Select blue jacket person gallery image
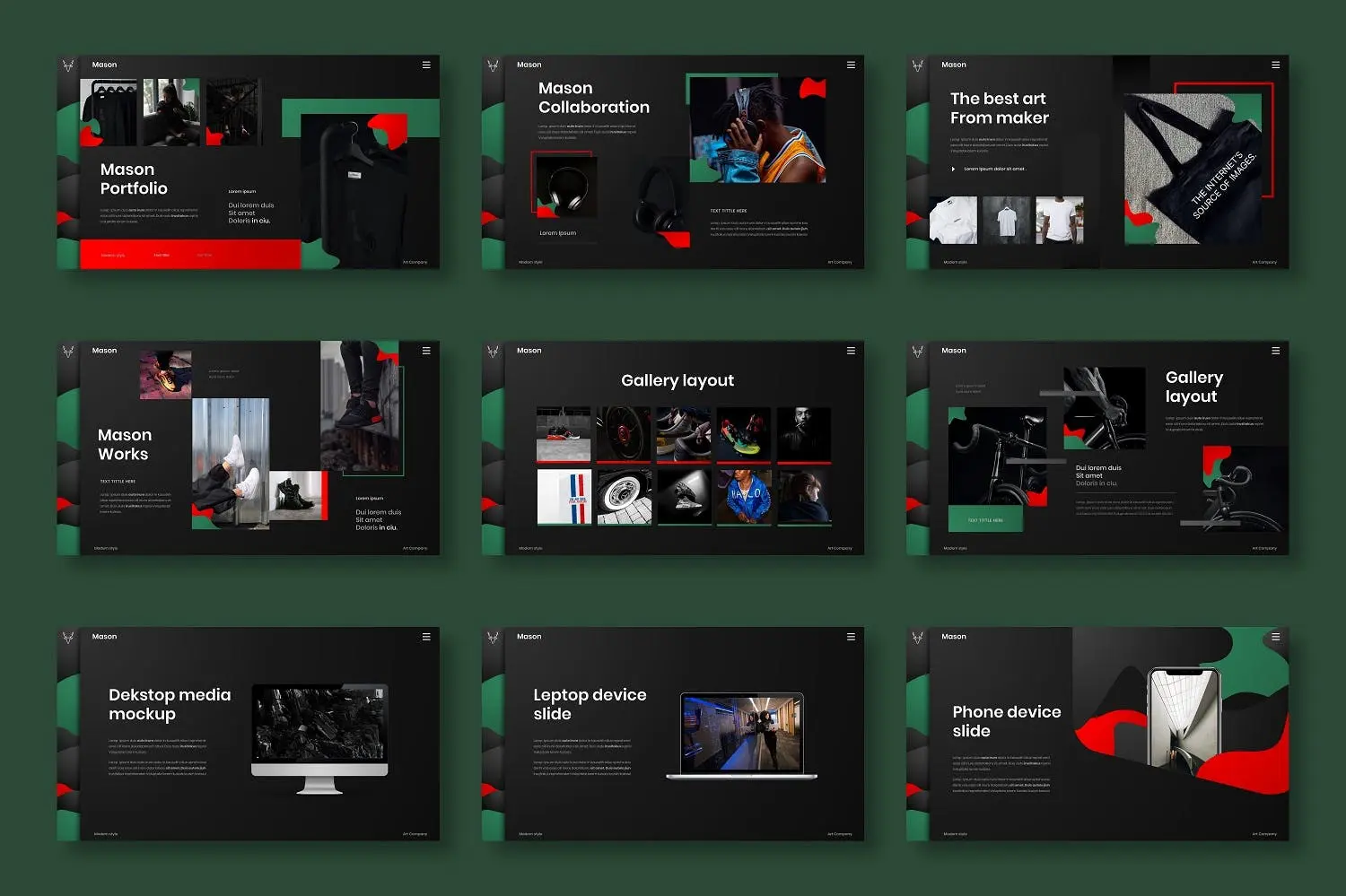Image resolution: width=1346 pixels, height=896 pixels. 744,497
